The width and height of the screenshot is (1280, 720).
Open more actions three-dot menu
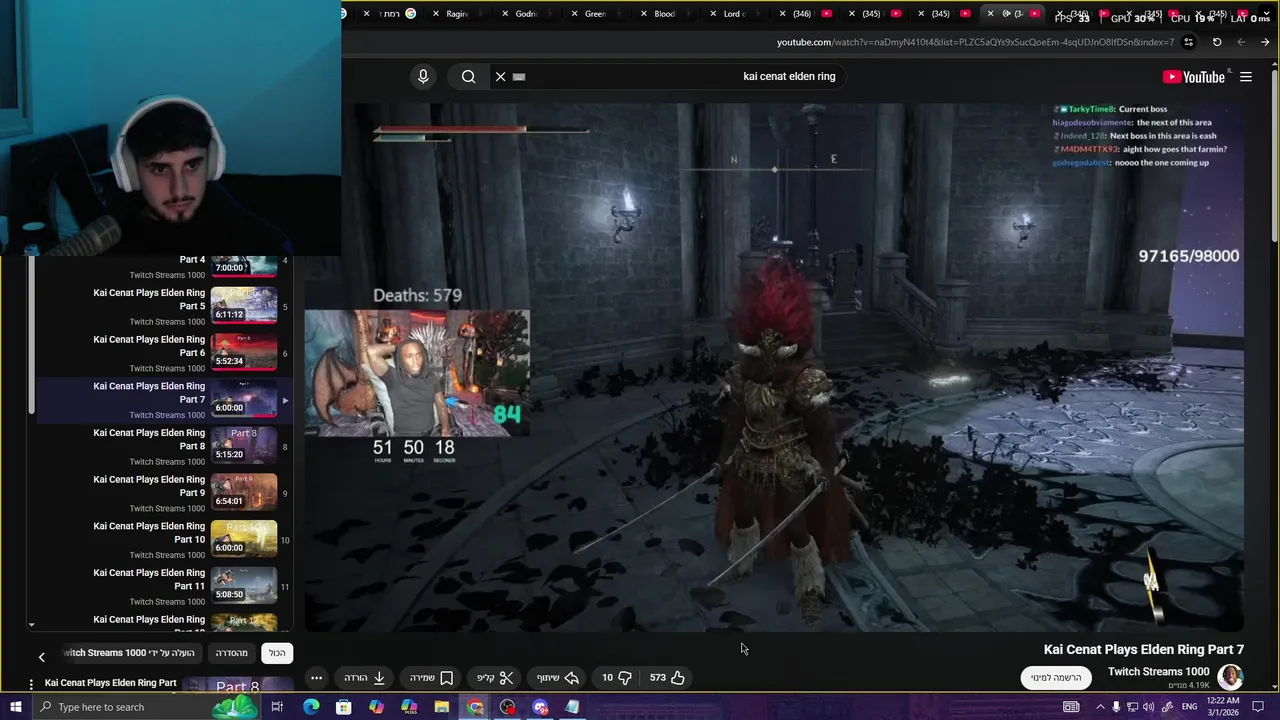(316, 677)
